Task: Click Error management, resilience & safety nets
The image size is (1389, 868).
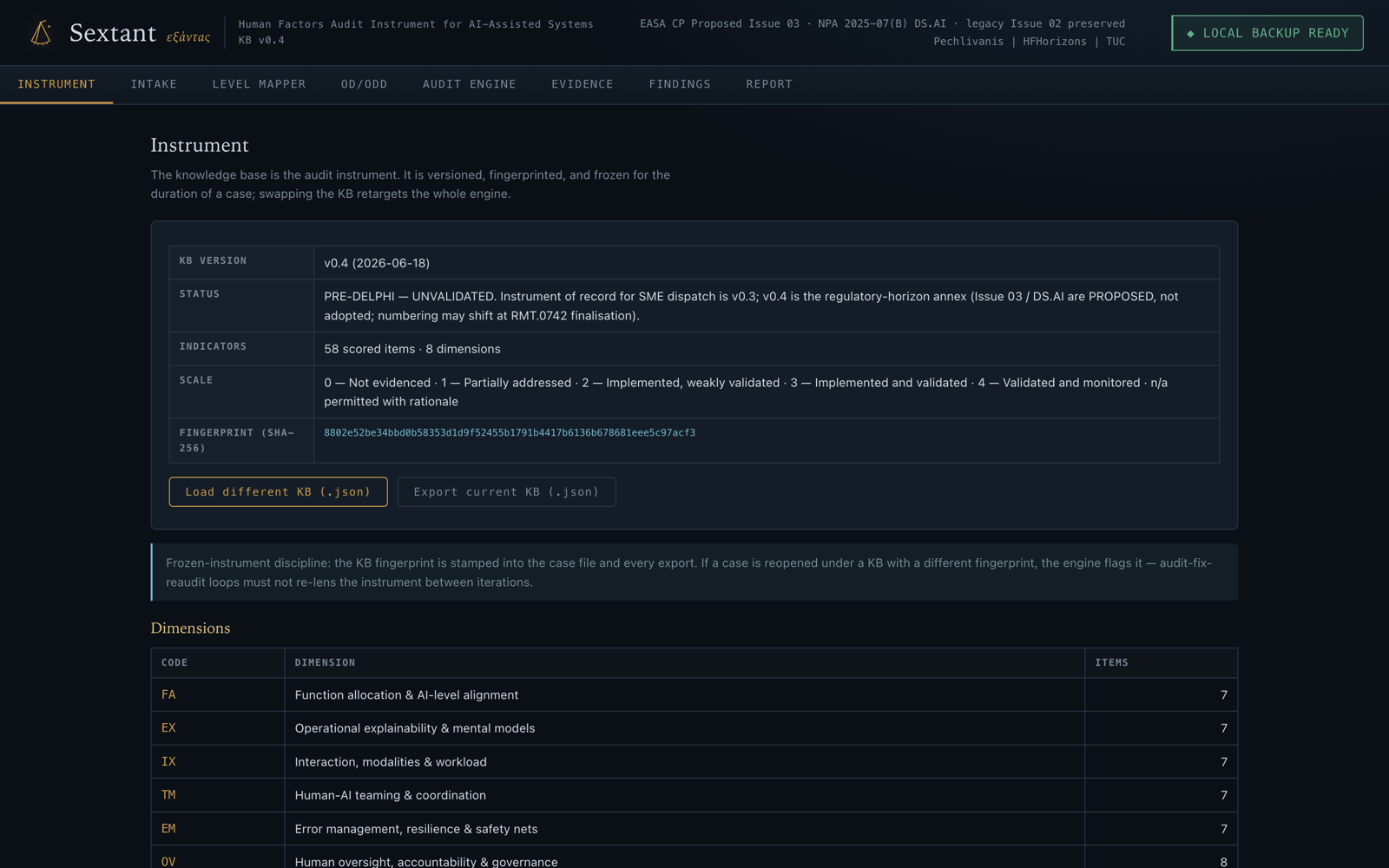Action: tap(416, 829)
